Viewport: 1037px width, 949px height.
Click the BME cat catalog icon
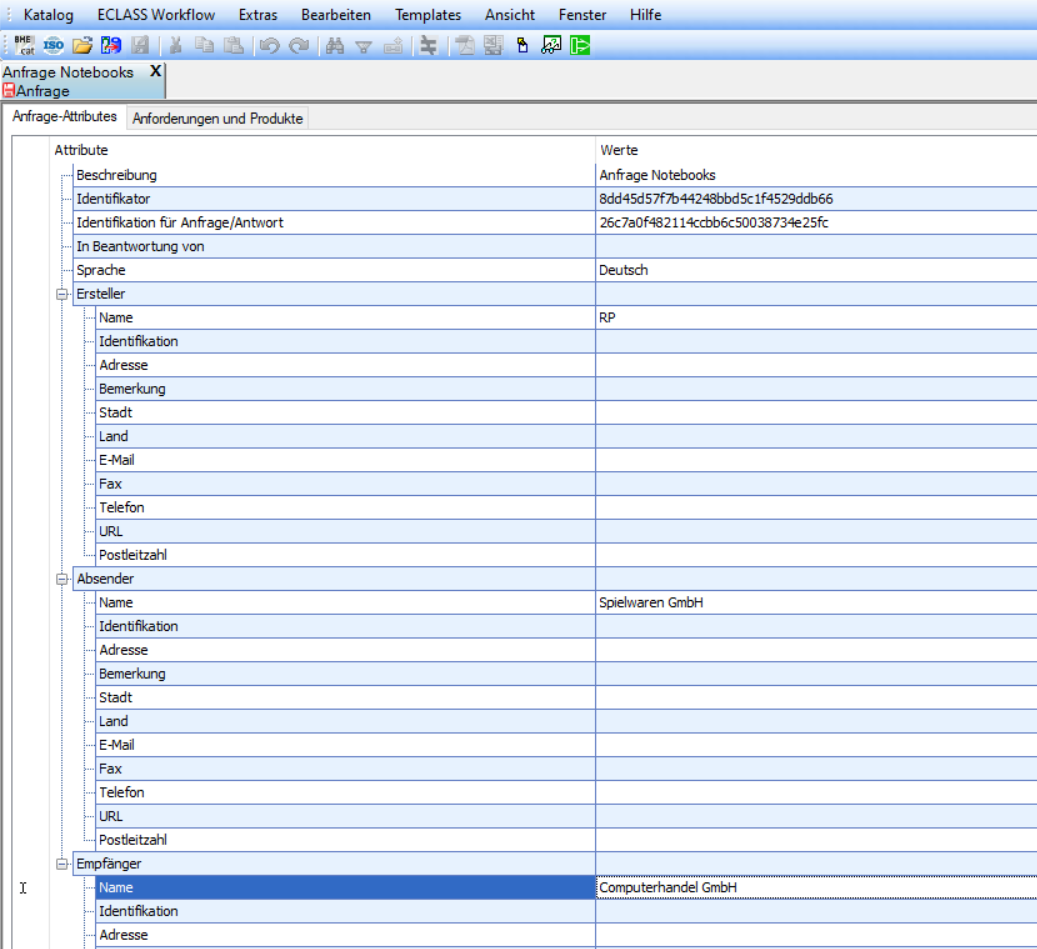[x=25, y=45]
